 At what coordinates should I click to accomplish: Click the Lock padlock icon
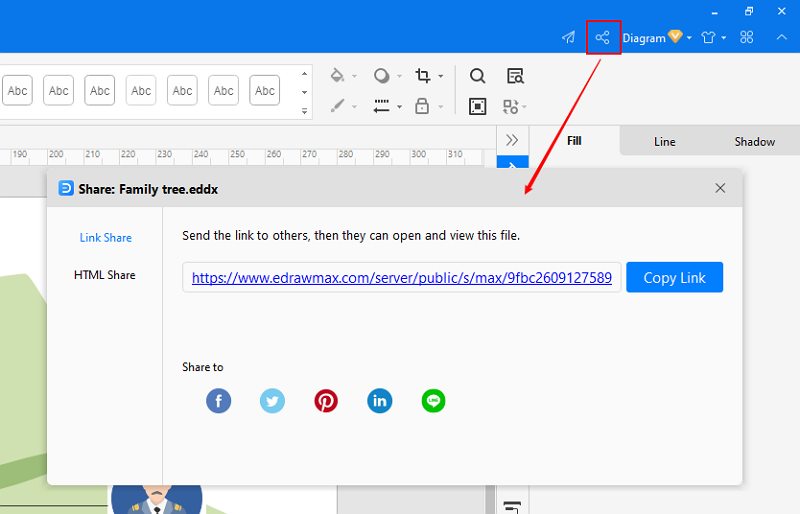pos(422,106)
